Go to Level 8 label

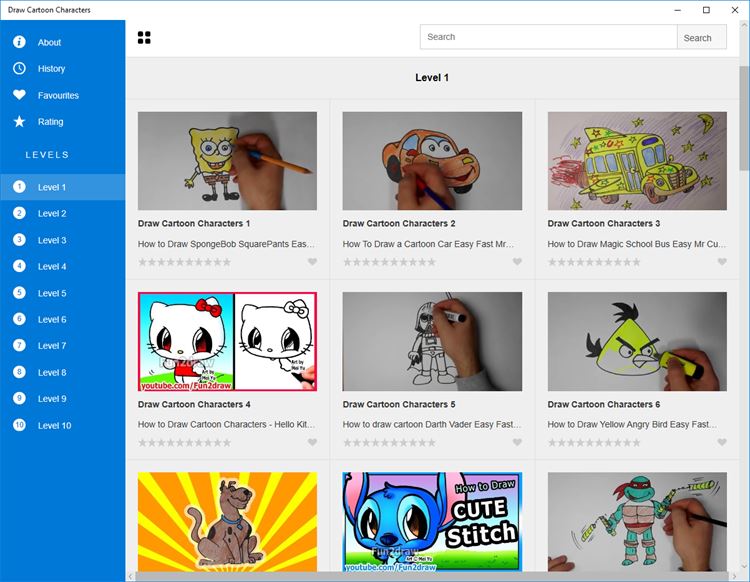coord(52,373)
